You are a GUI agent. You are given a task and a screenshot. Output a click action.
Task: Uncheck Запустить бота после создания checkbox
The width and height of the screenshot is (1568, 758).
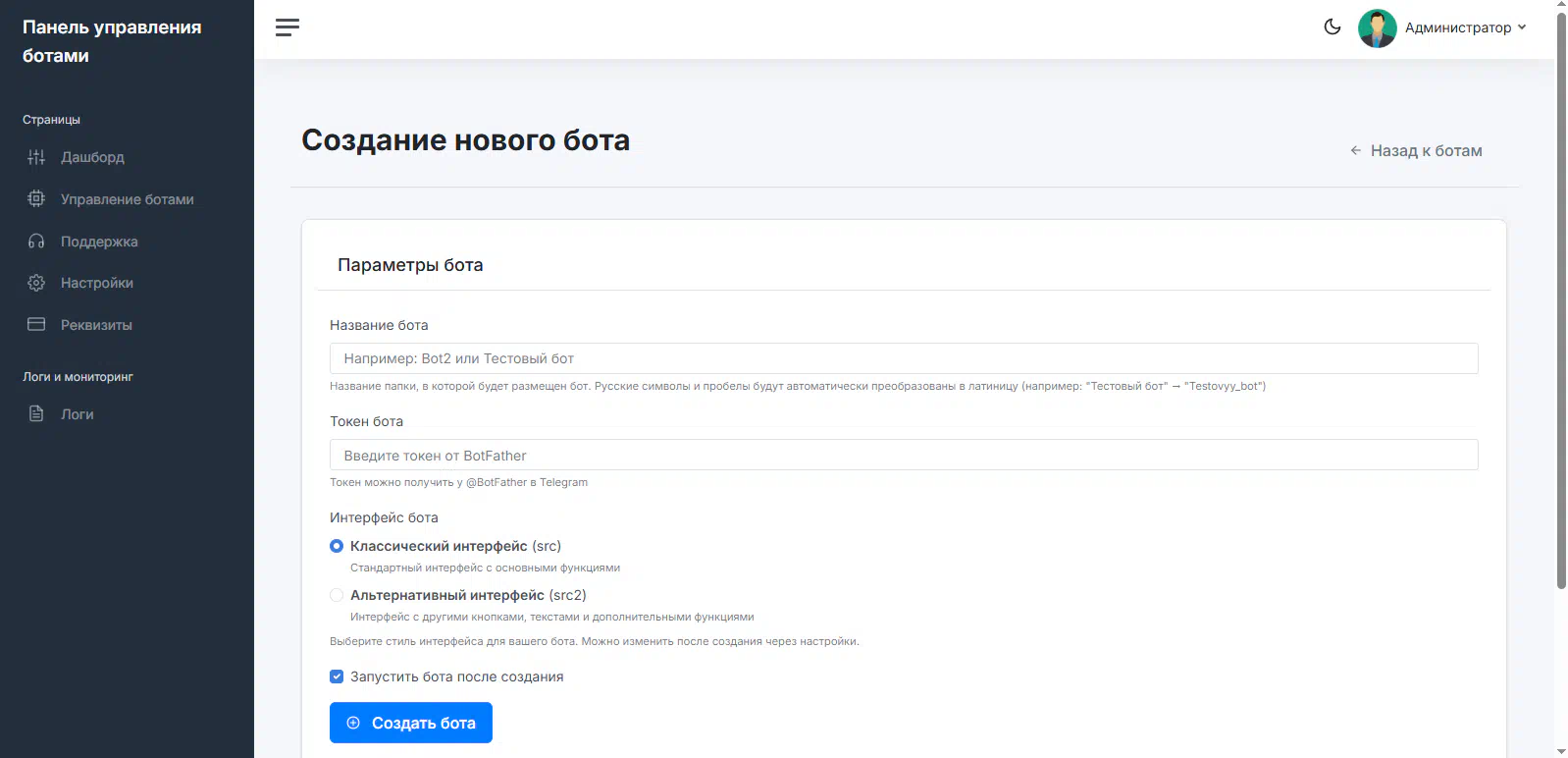click(x=337, y=677)
